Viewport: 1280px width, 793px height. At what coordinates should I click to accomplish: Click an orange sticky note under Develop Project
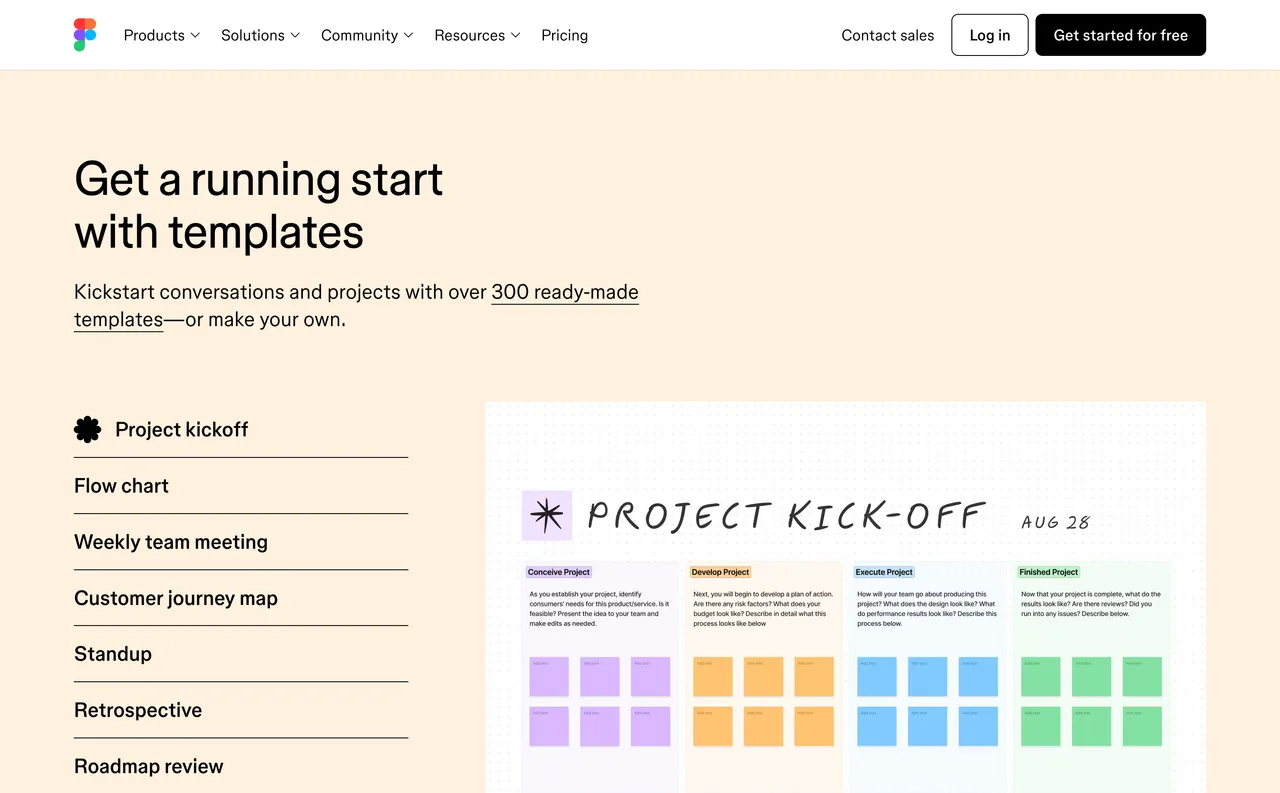[712, 676]
